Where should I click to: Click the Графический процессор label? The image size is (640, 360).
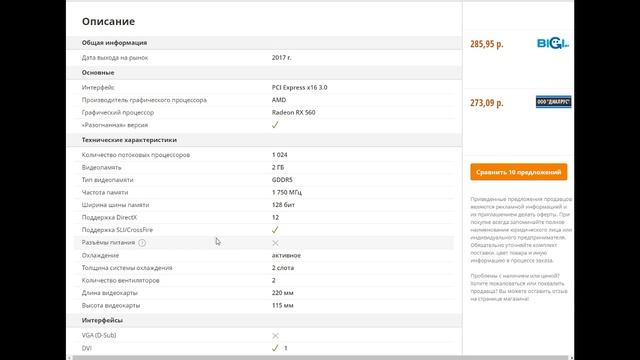(118, 112)
